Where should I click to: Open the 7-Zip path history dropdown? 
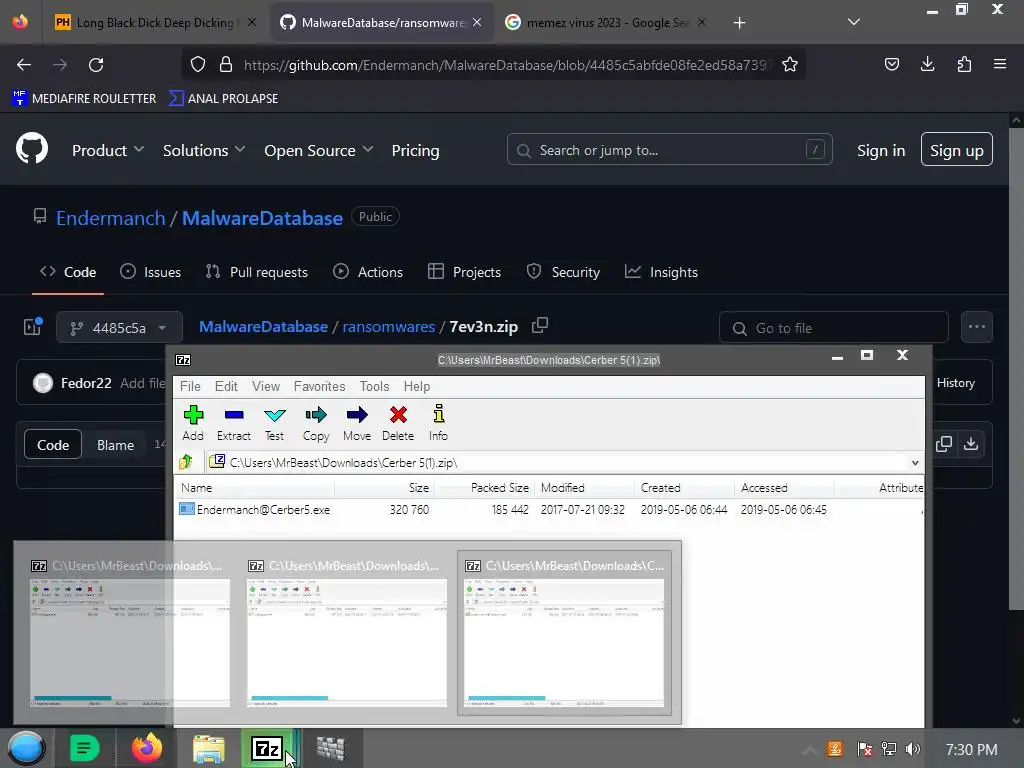tap(915, 462)
